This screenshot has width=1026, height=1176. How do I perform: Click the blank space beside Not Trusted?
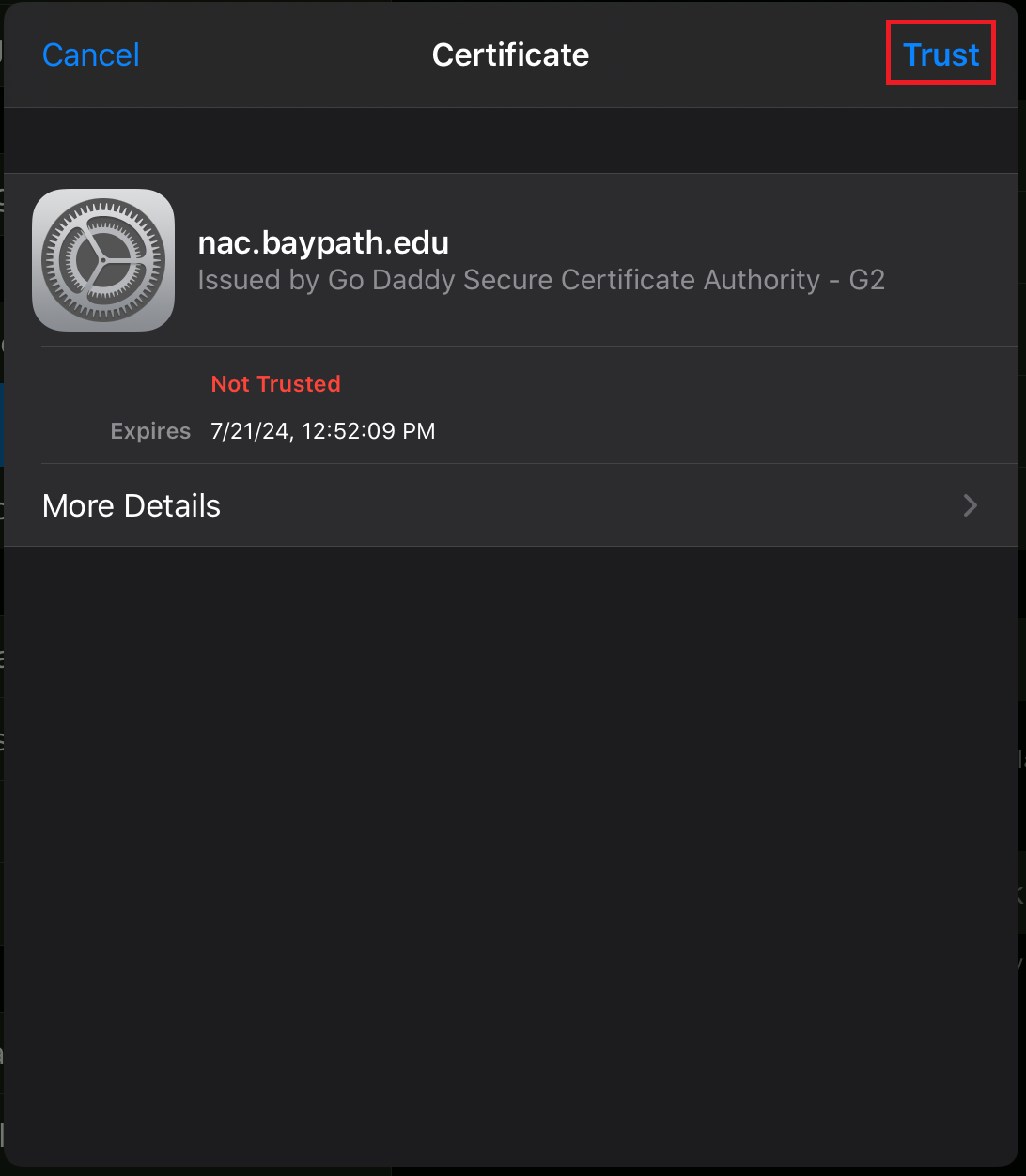tap(658, 384)
